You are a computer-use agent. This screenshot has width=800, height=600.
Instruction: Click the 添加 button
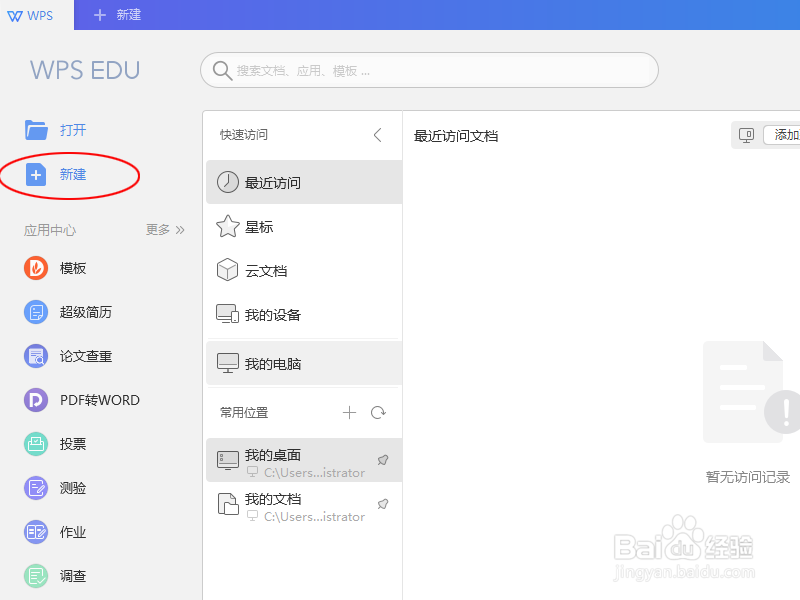click(x=782, y=135)
